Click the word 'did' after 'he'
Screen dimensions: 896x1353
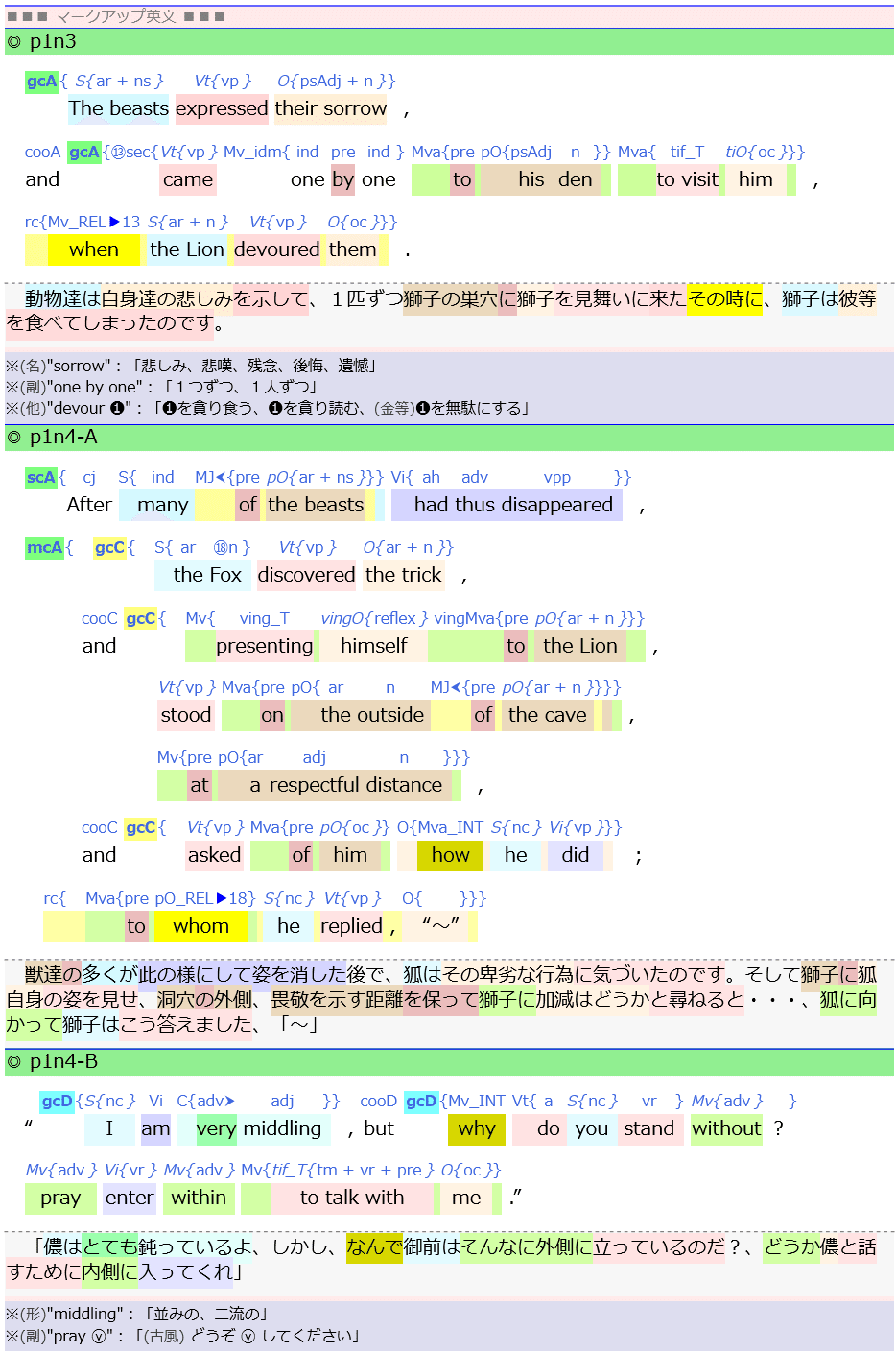point(576,855)
